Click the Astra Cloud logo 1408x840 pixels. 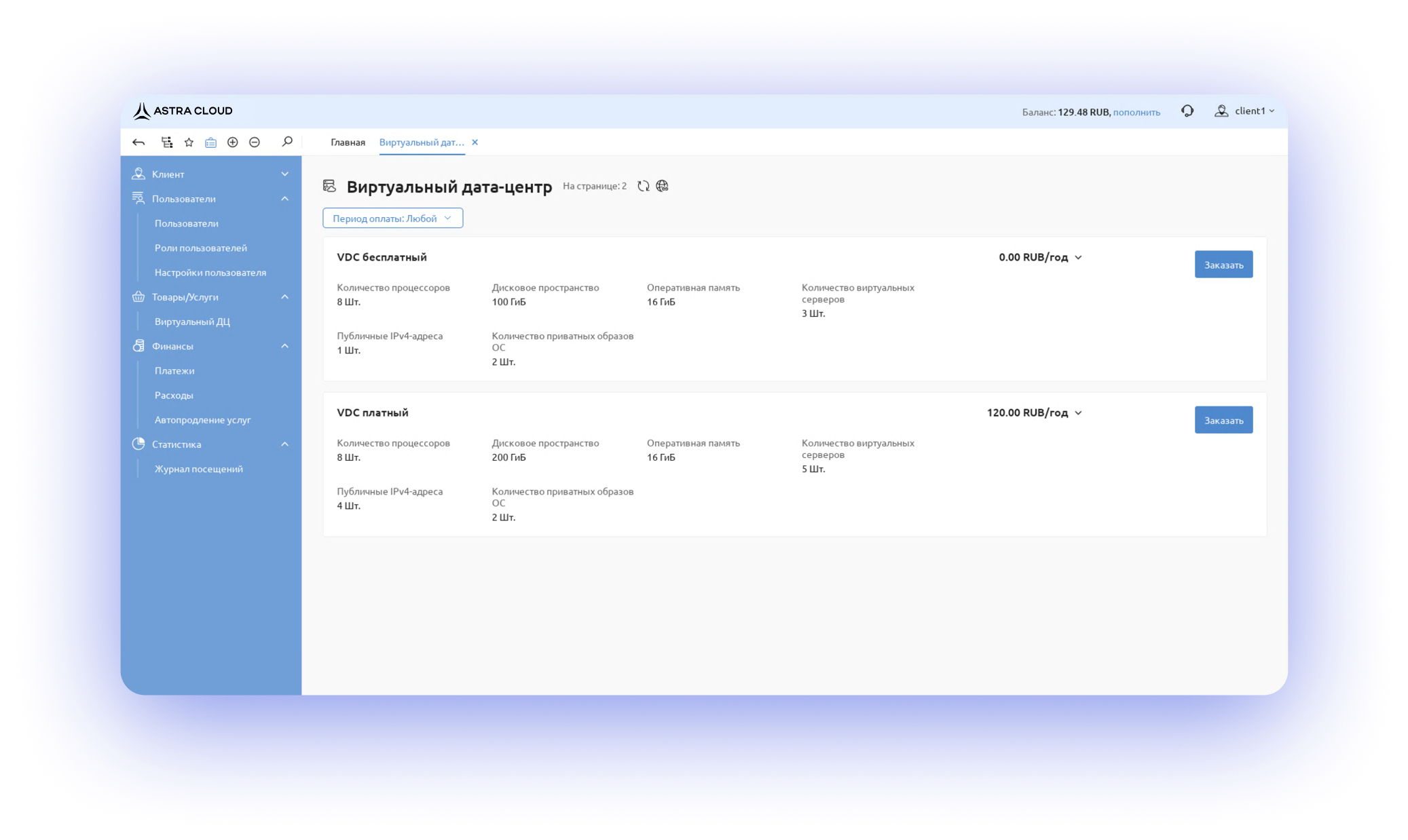[x=183, y=111]
